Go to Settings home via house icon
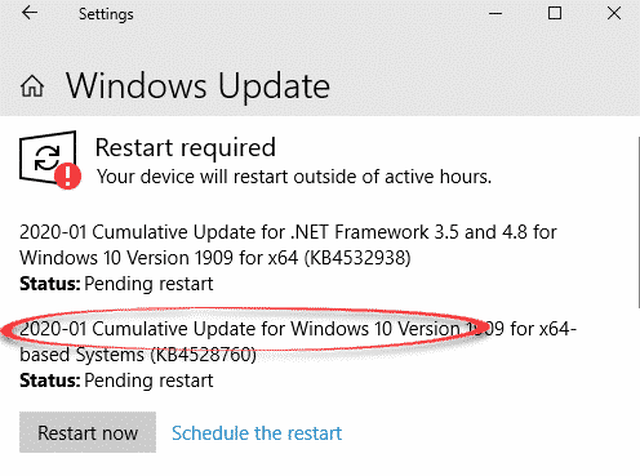The width and height of the screenshot is (640, 476). click(x=34, y=85)
